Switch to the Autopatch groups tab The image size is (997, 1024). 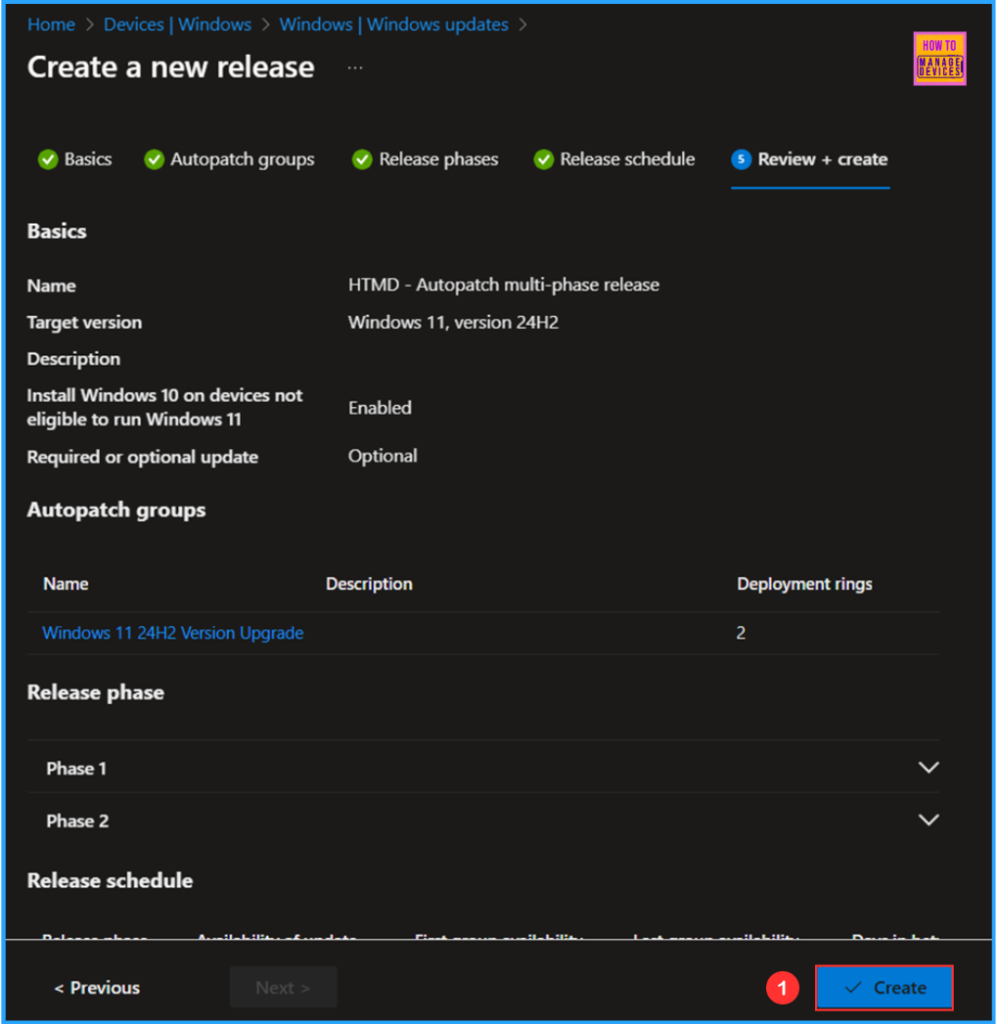coord(229,159)
